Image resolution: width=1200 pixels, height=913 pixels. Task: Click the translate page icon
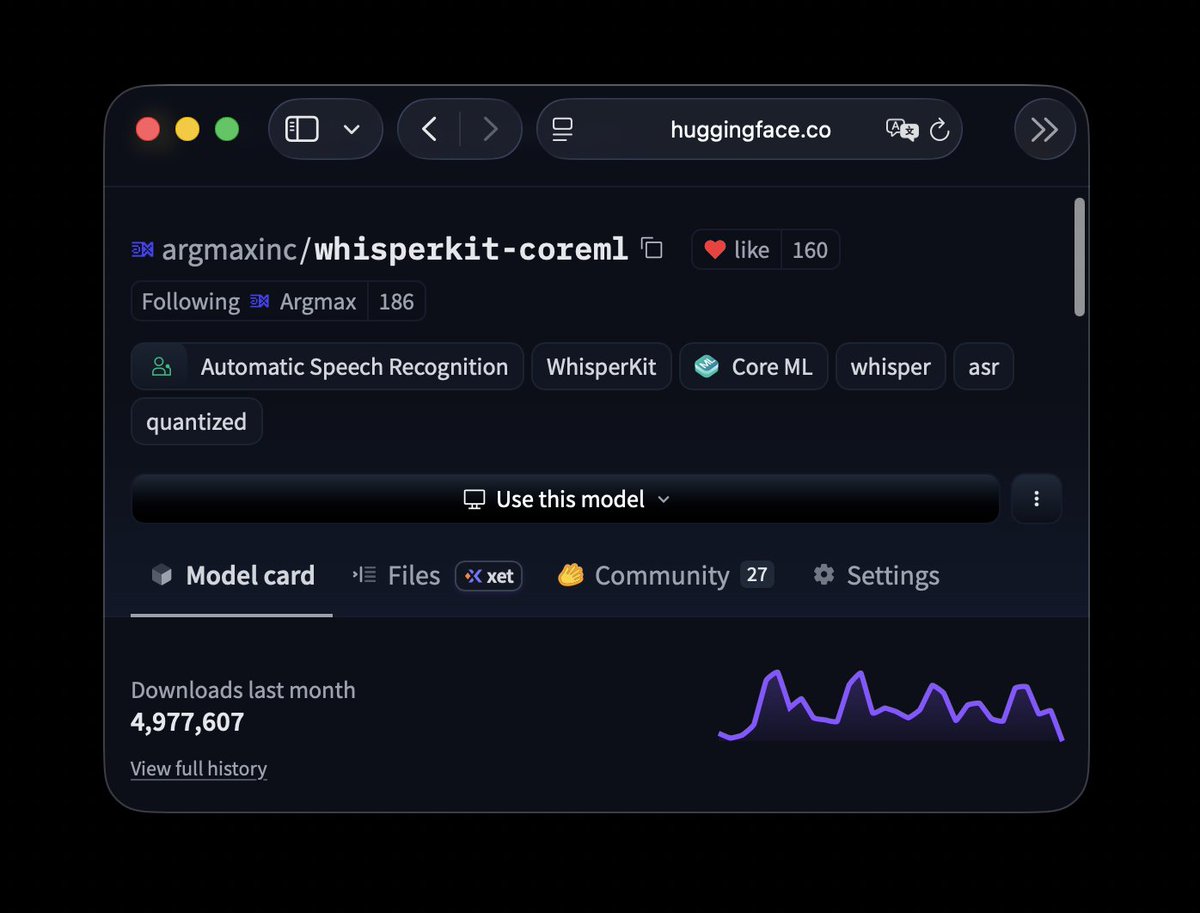coord(901,129)
